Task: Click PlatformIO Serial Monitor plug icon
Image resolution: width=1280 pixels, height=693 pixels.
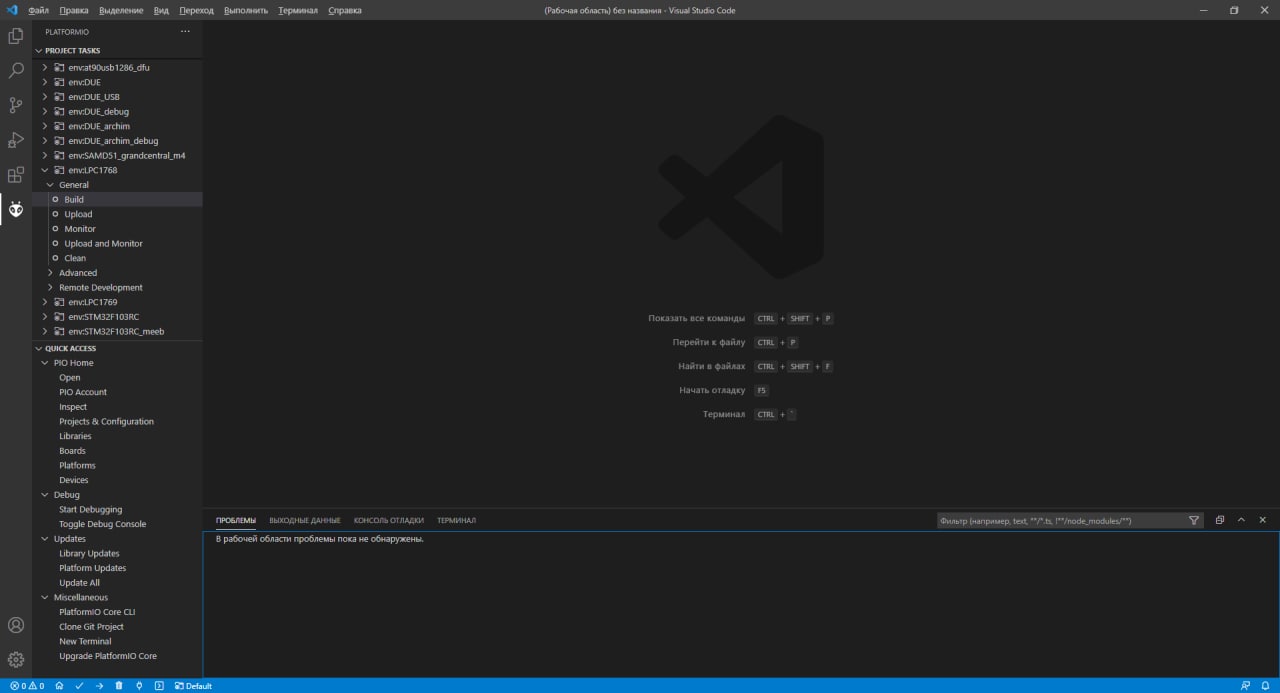Action: [139, 686]
